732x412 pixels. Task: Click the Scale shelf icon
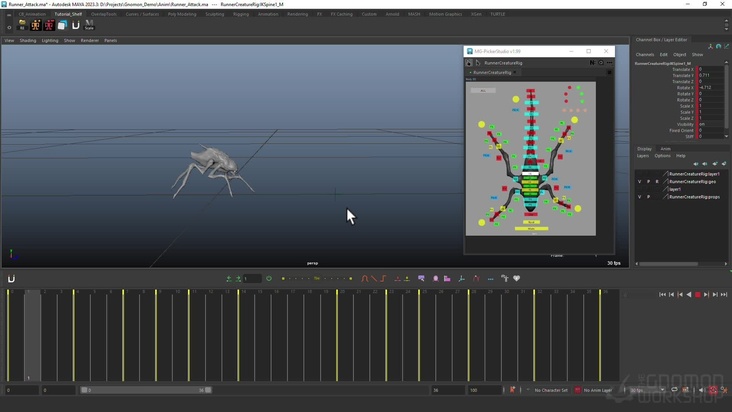coord(89,25)
